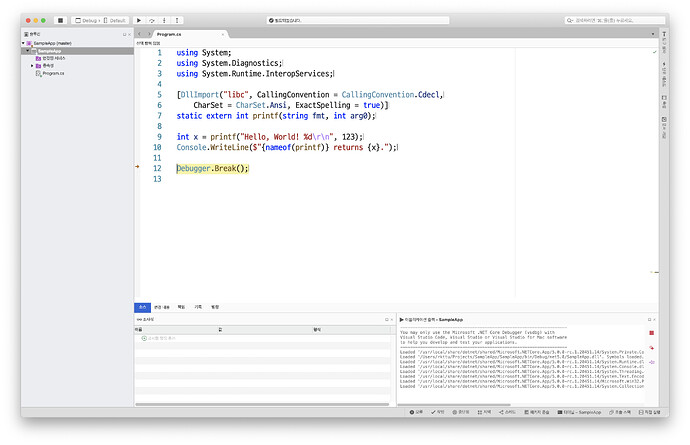Stop the app via Application Output red square
The image size is (690, 445).
pyautogui.click(x=652, y=333)
